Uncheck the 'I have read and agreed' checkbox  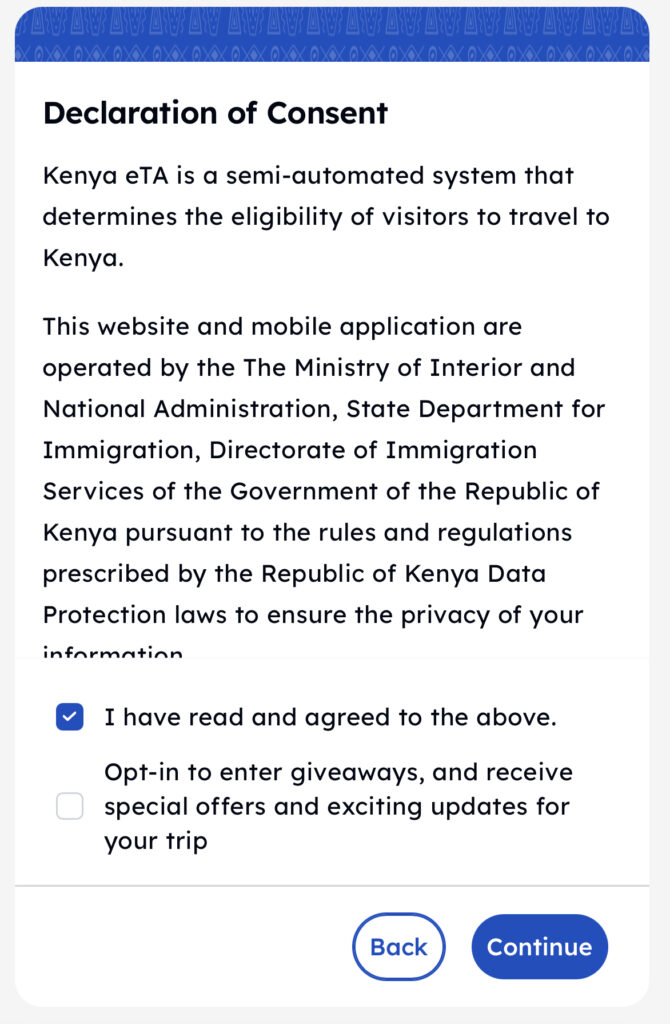click(x=69, y=717)
